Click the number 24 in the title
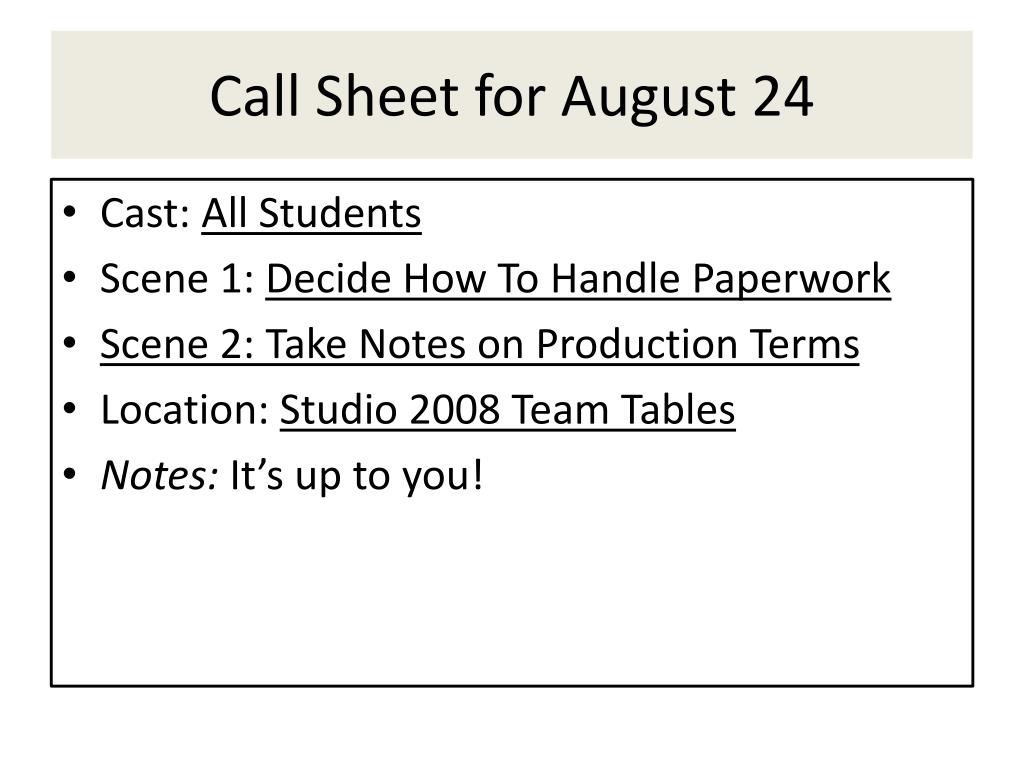 tap(782, 97)
